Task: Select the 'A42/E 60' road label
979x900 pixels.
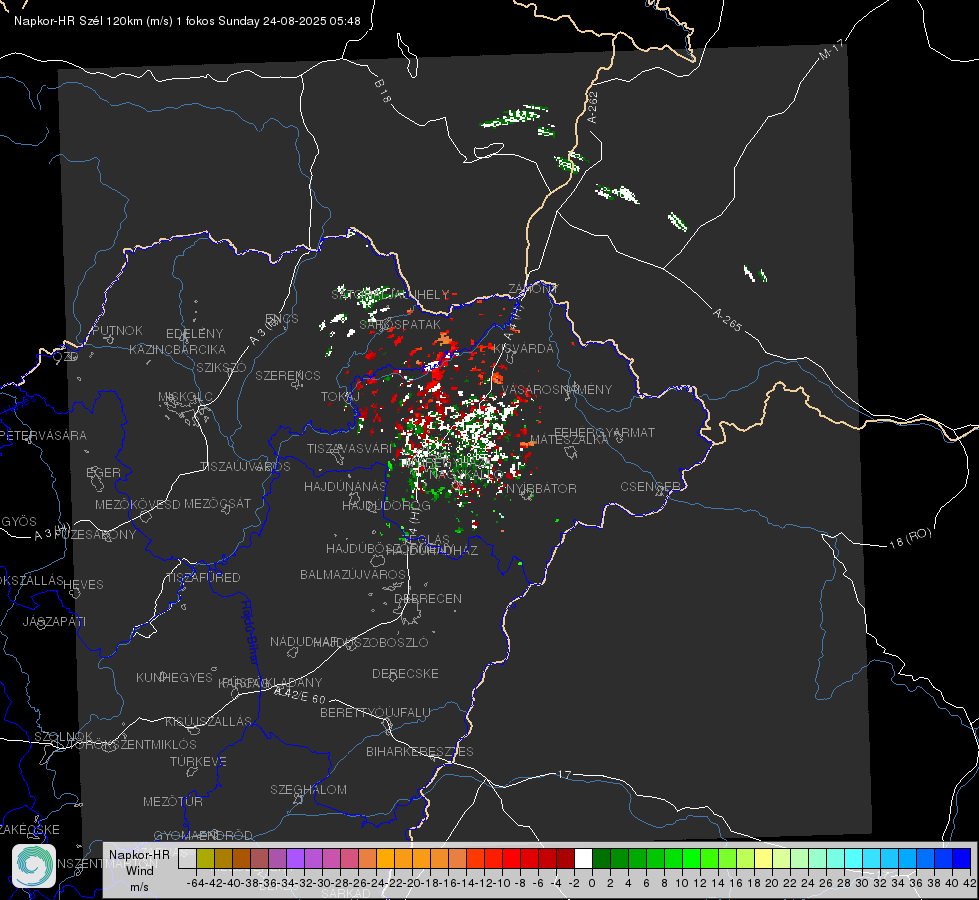Action: tap(300, 695)
